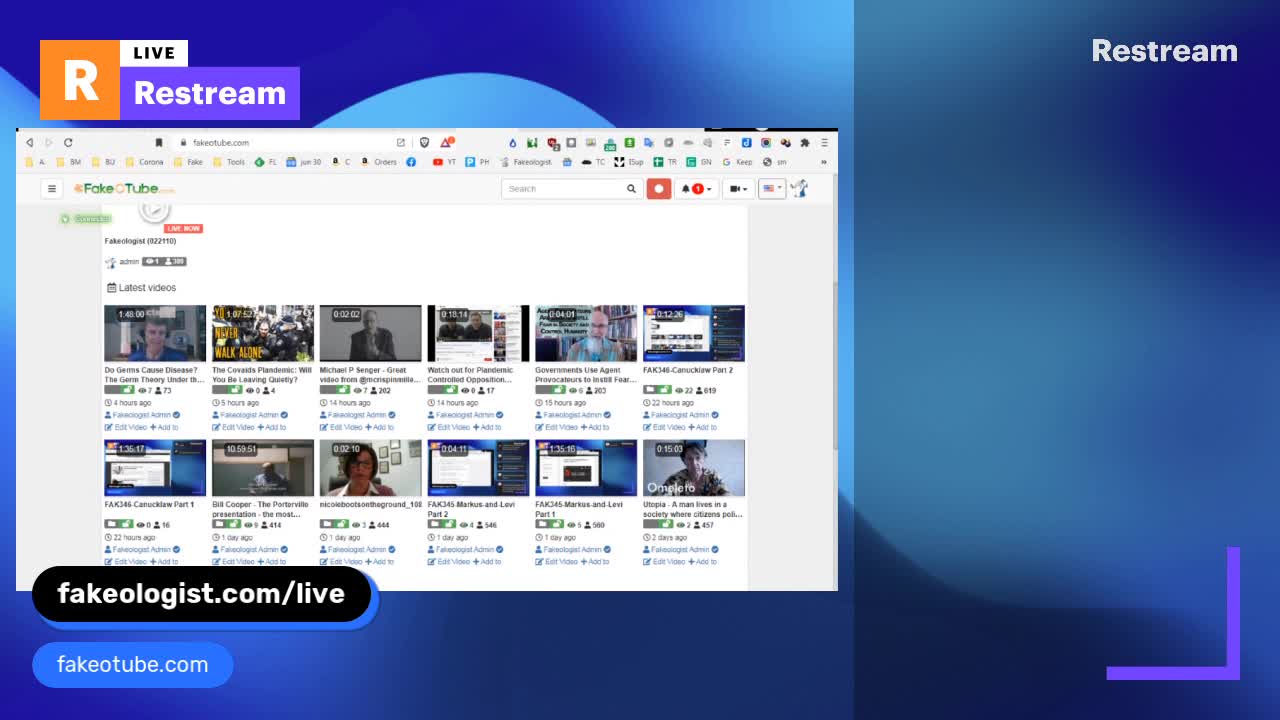The height and width of the screenshot is (720, 1280).
Task: Open the FakeoTube hamburger menu
Action: pos(52,188)
